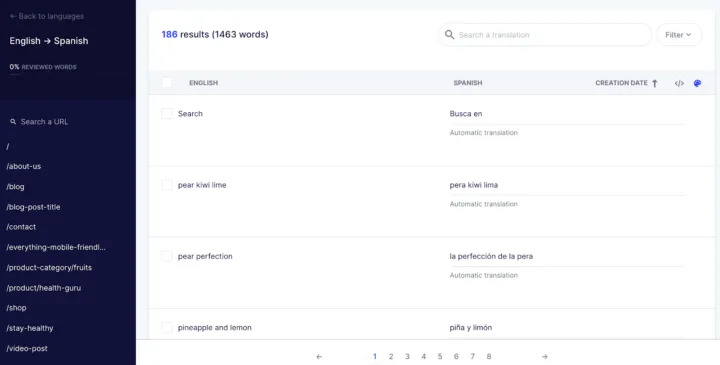Select the /product-category/fruits URL
This screenshot has width=720, height=365.
click(x=49, y=267)
